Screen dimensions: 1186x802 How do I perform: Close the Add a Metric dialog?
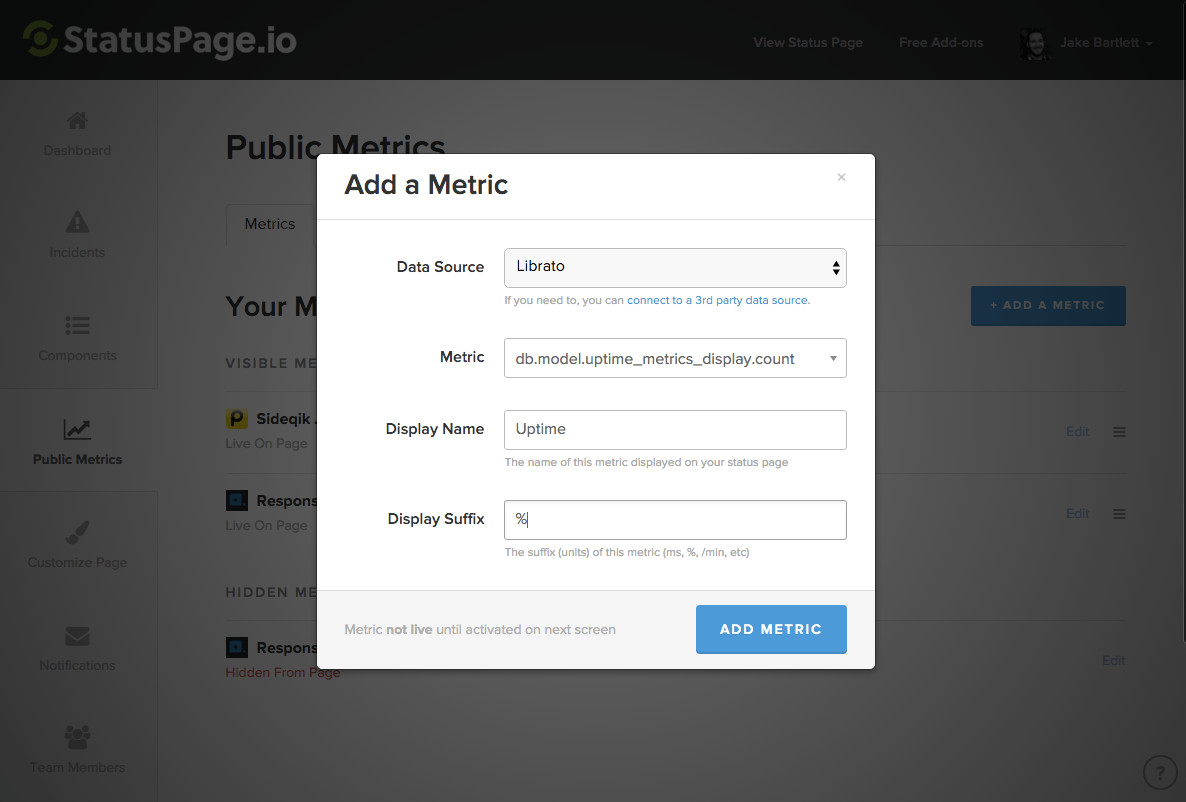coord(841,177)
